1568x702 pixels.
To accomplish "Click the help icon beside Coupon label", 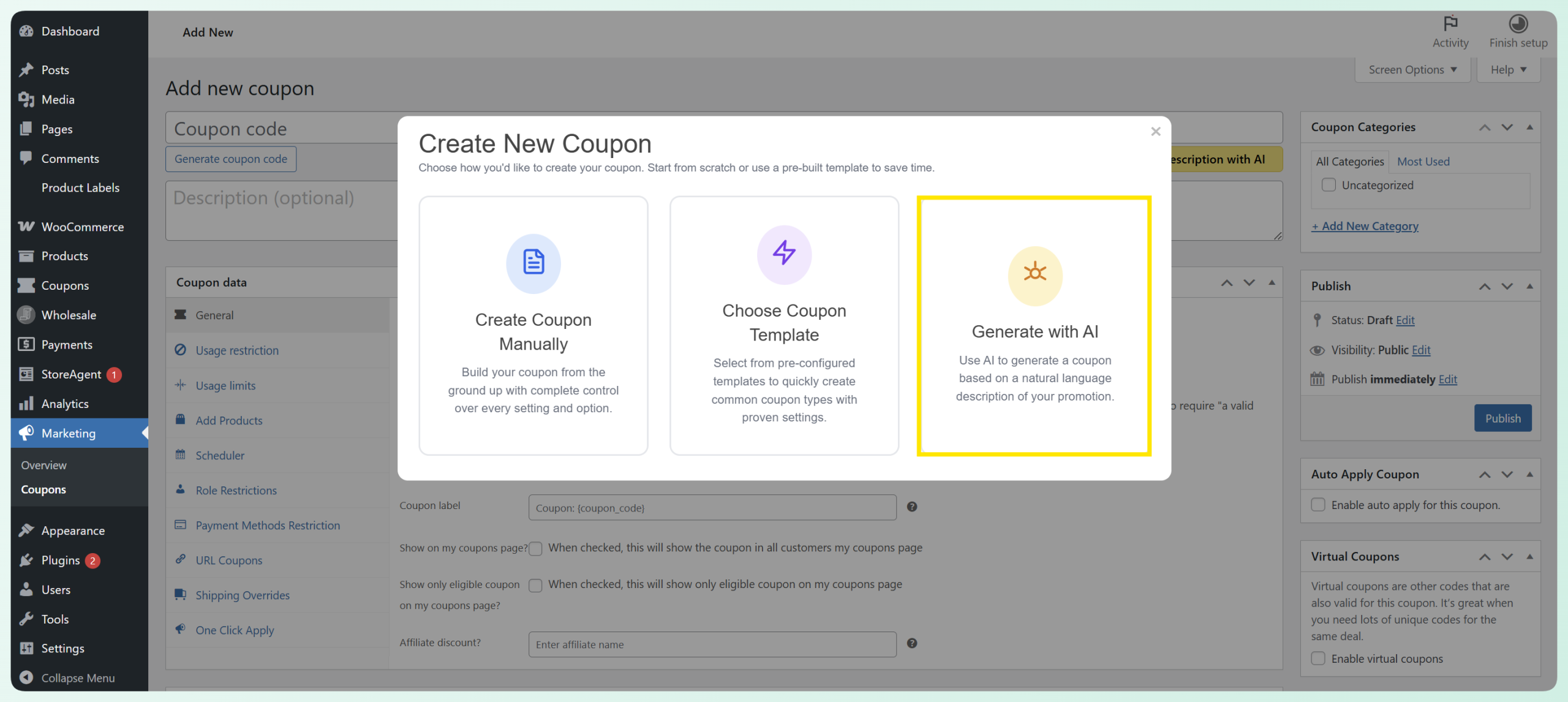I will [x=912, y=507].
